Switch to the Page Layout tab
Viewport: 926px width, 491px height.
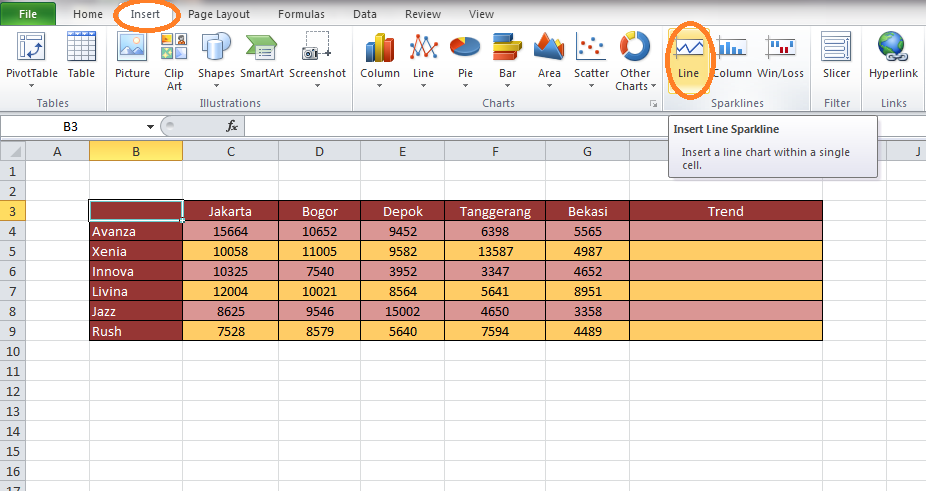[x=219, y=14]
